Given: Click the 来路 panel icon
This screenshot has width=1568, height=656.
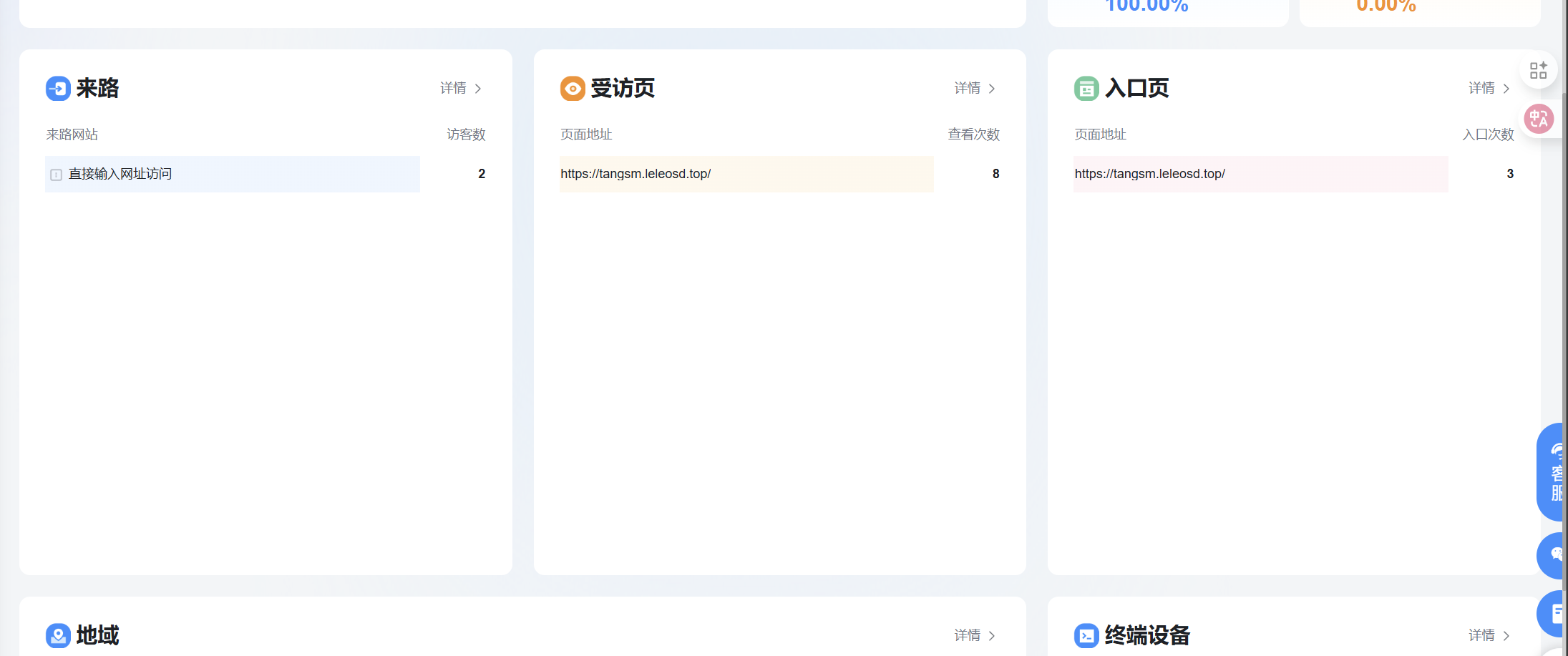Looking at the screenshot, I should (x=57, y=88).
